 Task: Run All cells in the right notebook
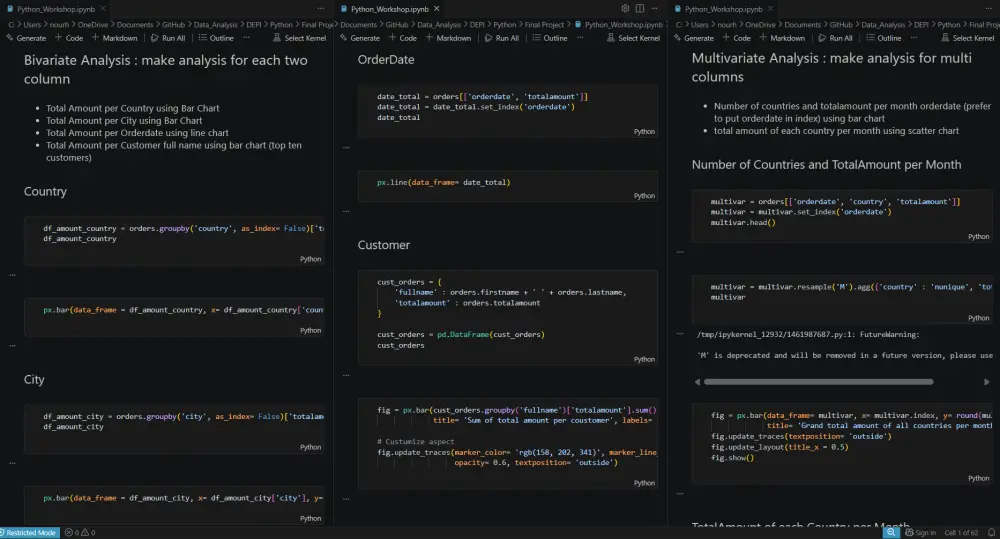pyautogui.click(x=835, y=38)
